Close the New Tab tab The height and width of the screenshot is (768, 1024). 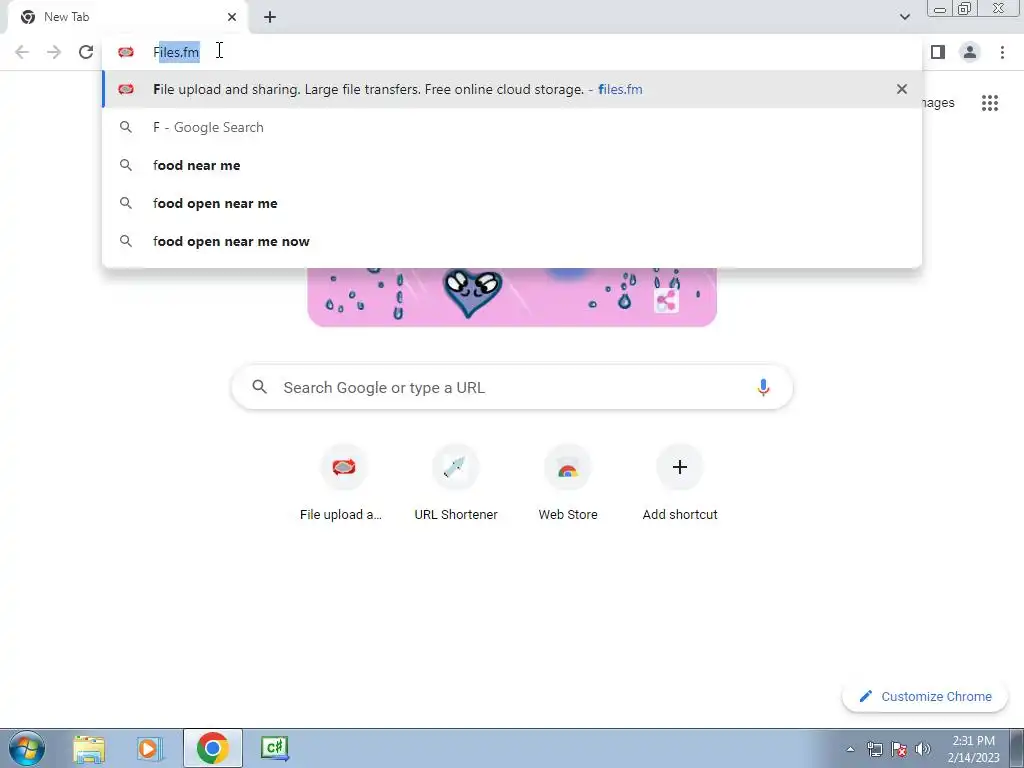(232, 17)
